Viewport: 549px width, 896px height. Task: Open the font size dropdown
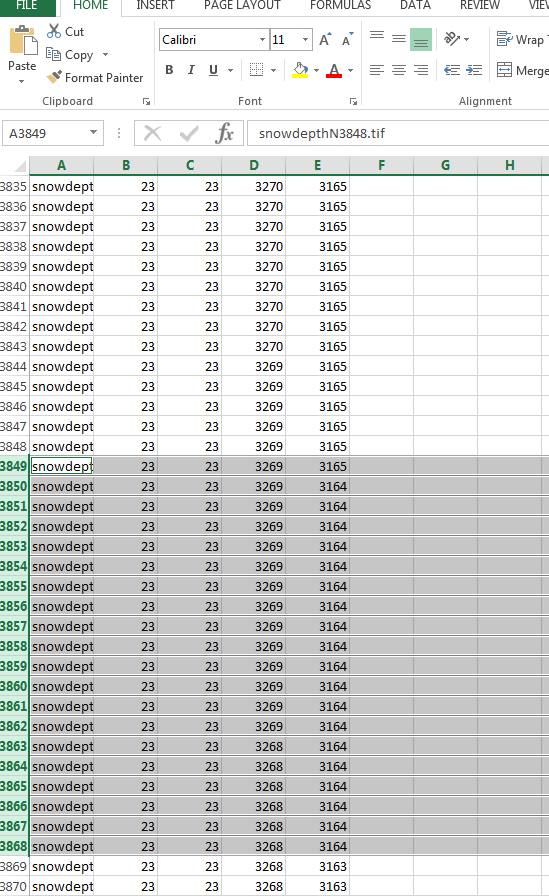click(x=306, y=40)
